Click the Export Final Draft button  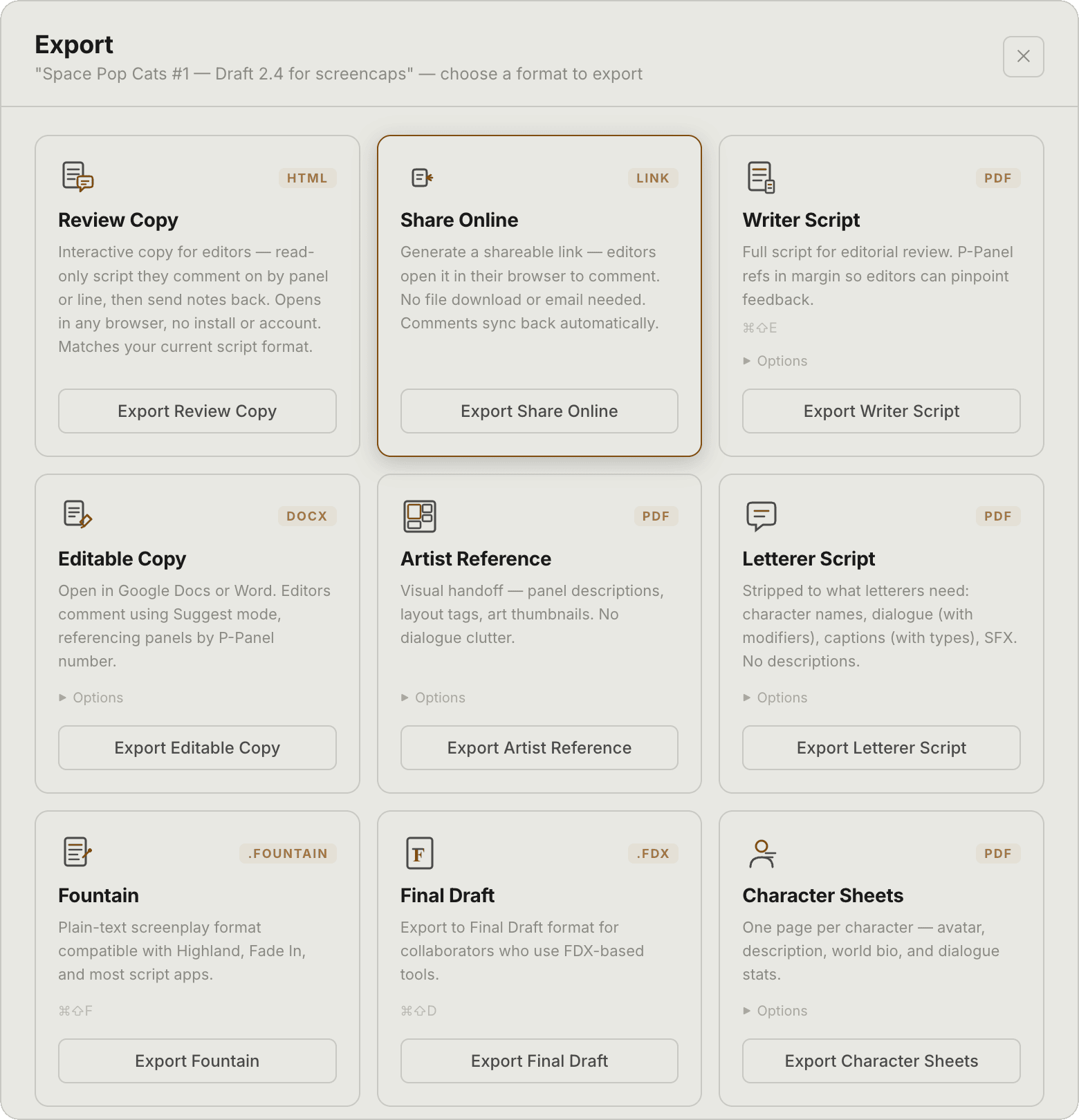tap(539, 1061)
